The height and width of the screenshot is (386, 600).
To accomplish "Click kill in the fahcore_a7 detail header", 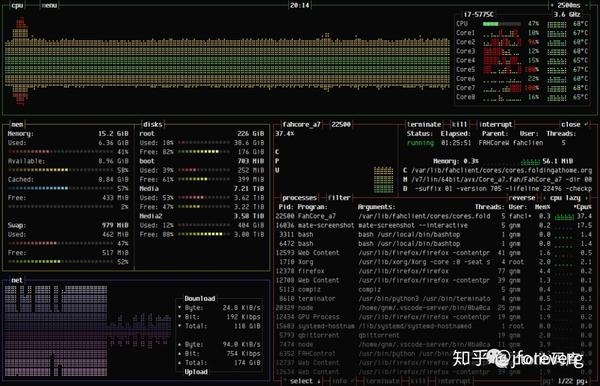I will [x=460, y=124].
